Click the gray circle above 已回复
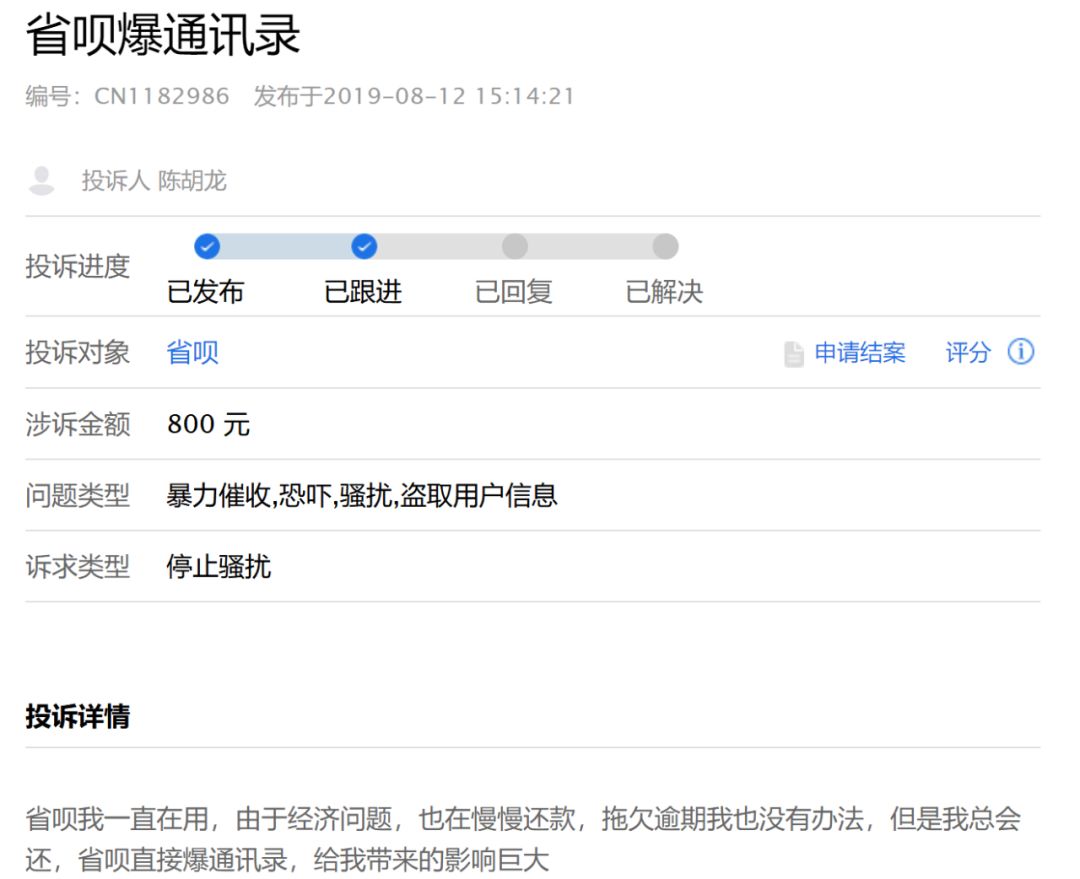The width and height of the screenshot is (1080, 879). [515, 246]
